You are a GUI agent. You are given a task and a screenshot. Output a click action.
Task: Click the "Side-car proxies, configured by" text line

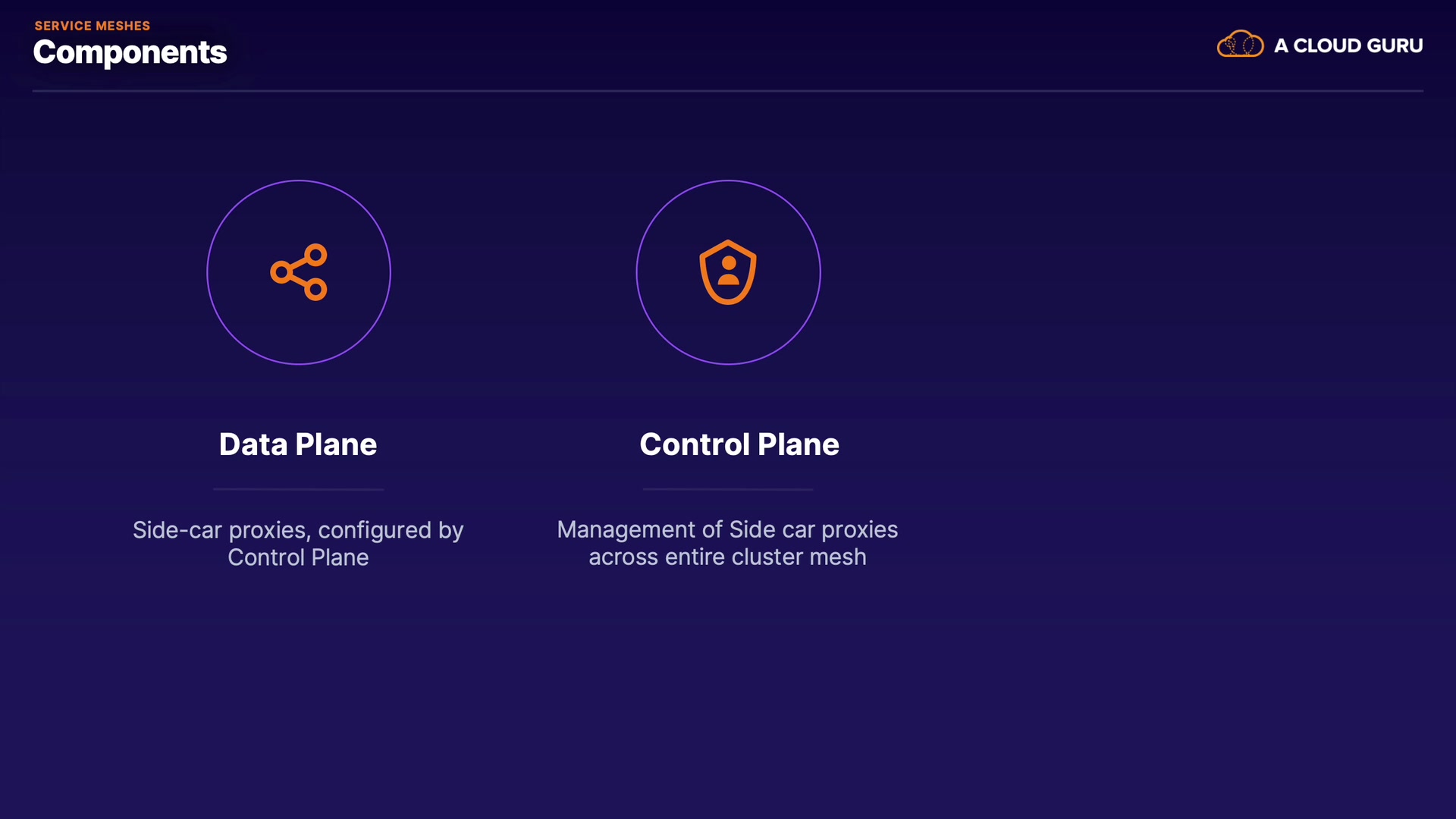coord(298,530)
